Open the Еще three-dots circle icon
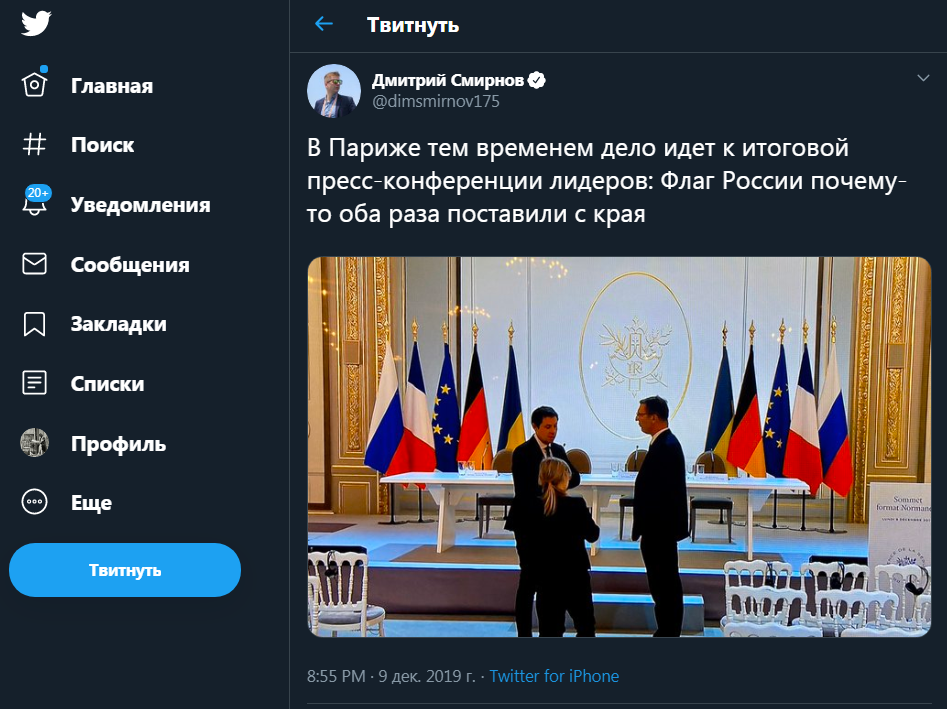Screen dimensions: 947x709 35,503
